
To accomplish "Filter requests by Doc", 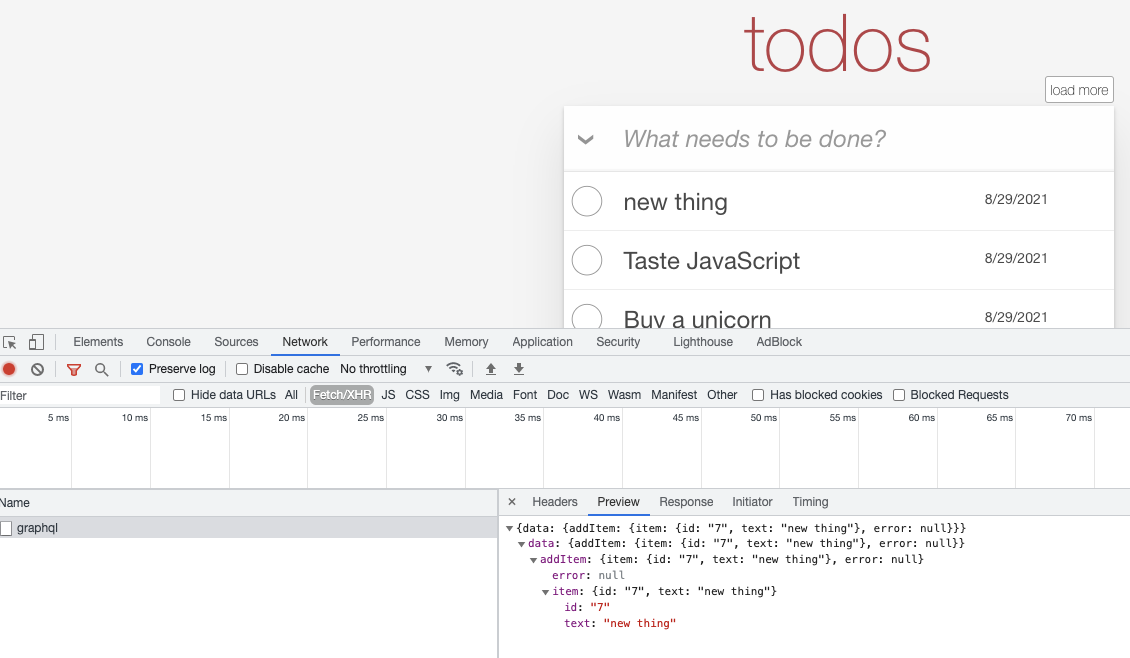I will click(558, 395).
